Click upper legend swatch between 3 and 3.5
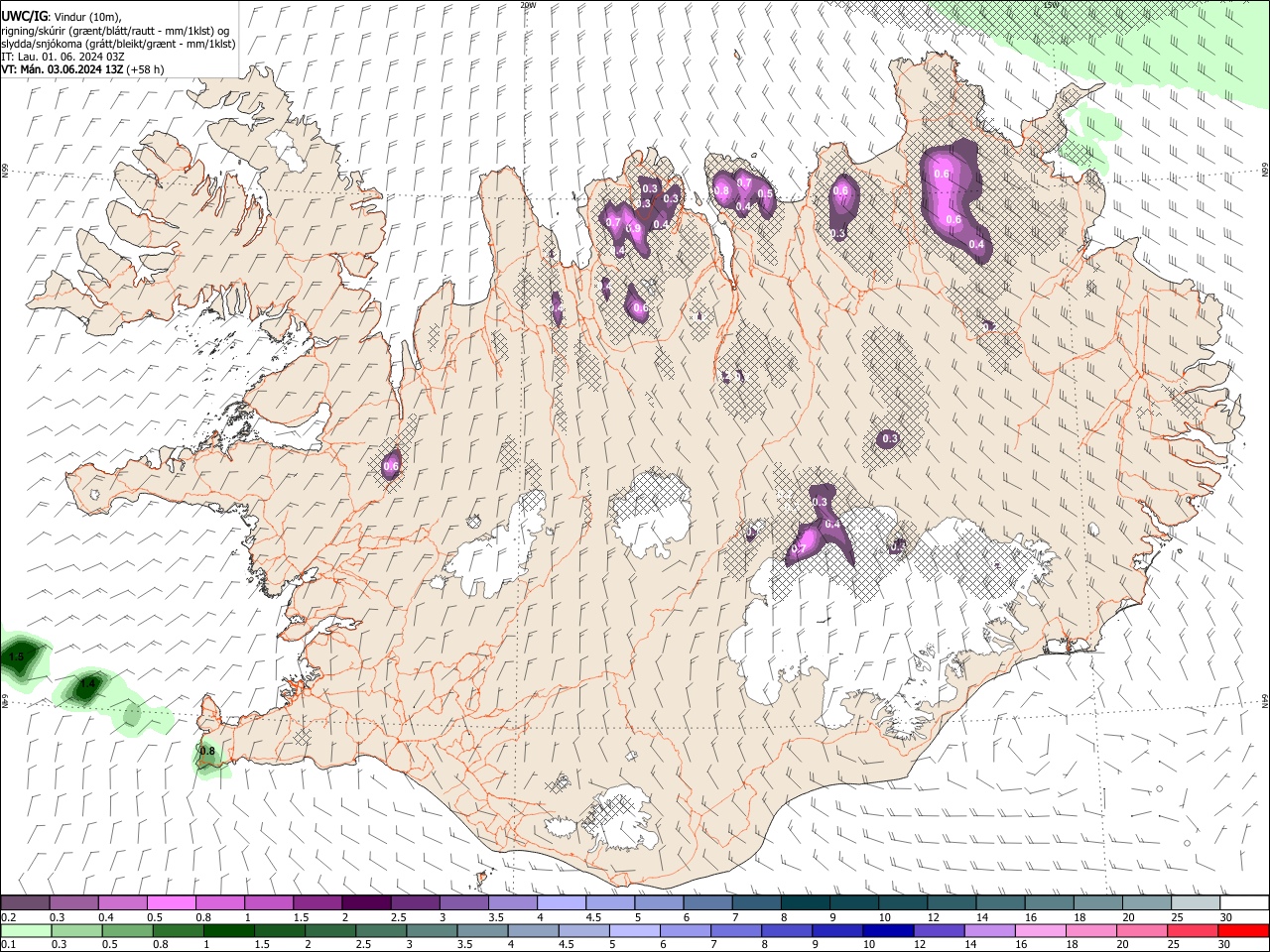This screenshot has width=1270, height=952. [464, 902]
